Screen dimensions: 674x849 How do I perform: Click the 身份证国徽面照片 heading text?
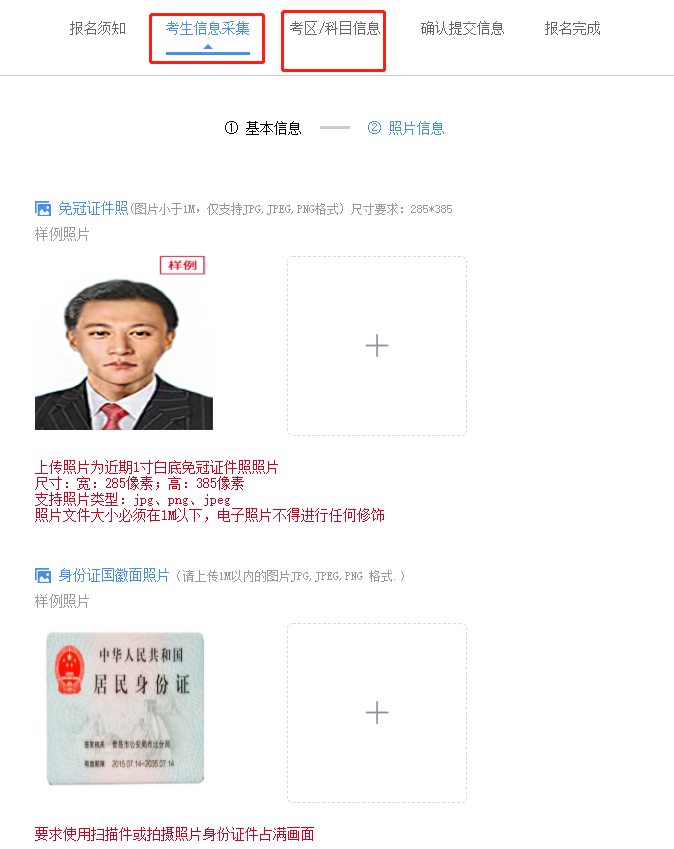coord(114,576)
